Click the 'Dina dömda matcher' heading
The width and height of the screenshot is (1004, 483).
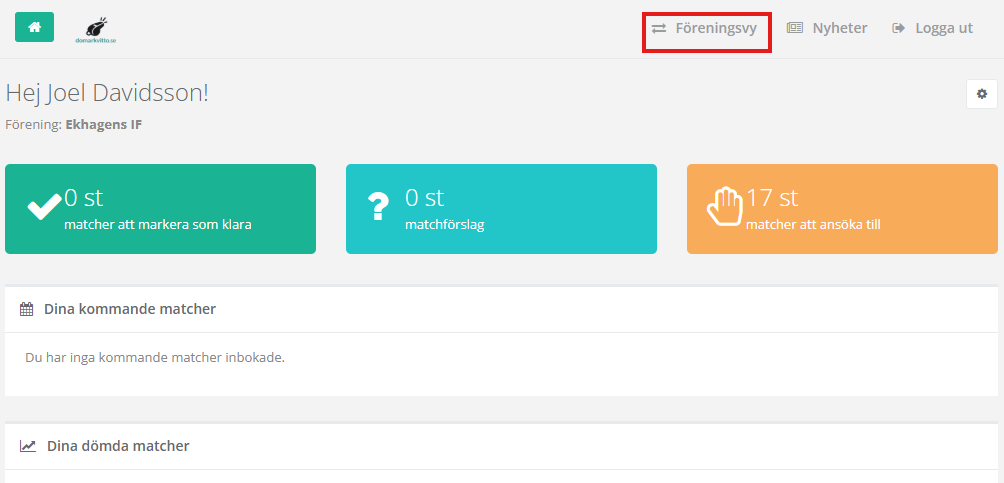[118, 446]
